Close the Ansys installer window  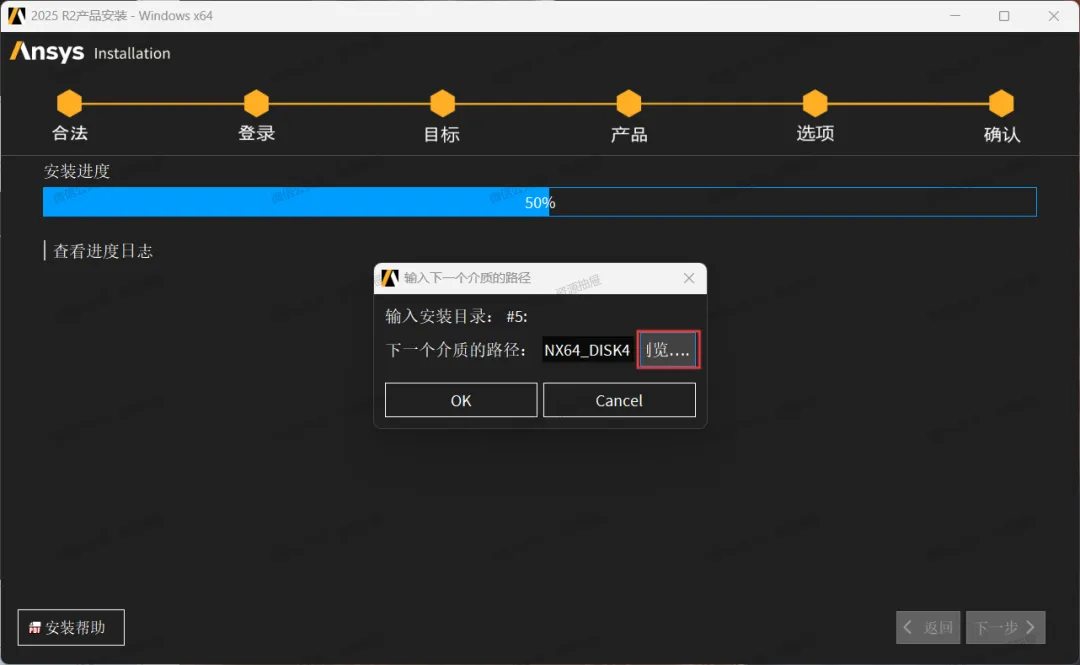tap(1054, 15)
